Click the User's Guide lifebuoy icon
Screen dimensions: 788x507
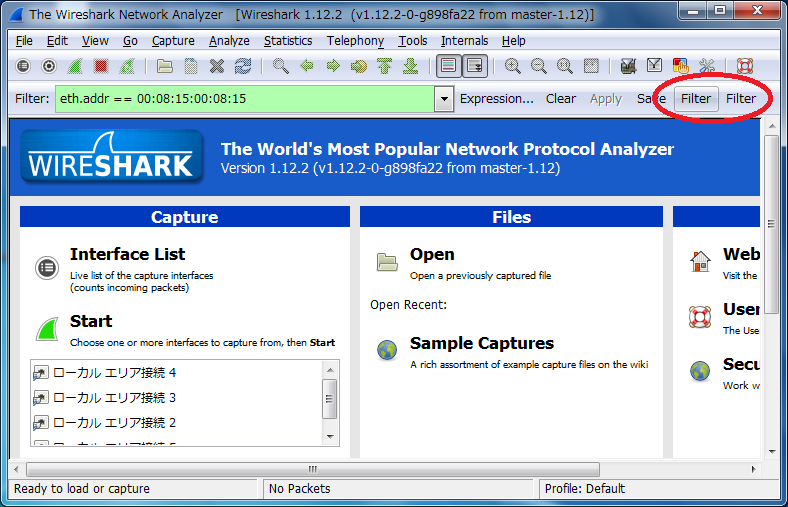pos(700,317)
